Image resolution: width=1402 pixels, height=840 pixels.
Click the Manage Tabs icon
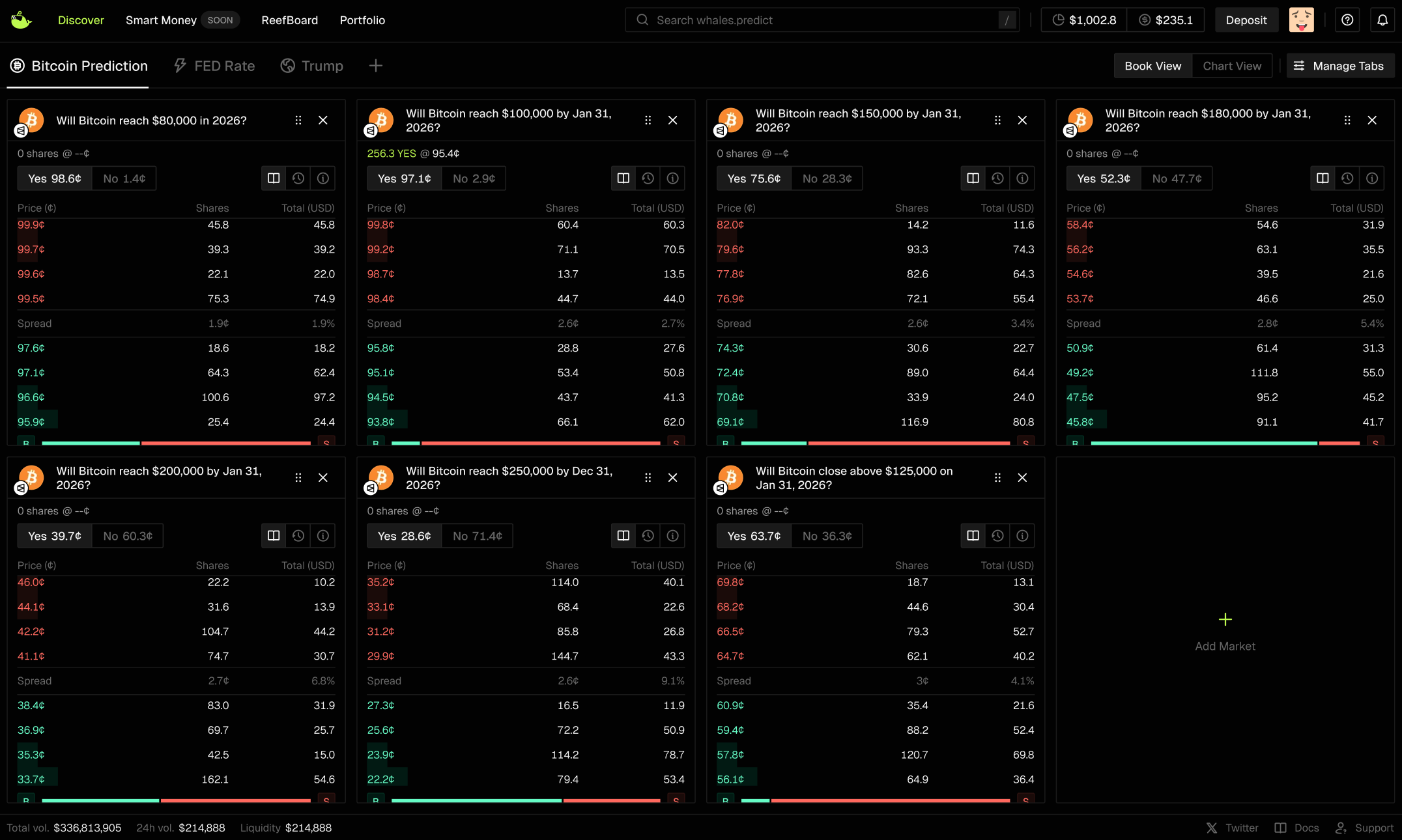coord(1299,65)
